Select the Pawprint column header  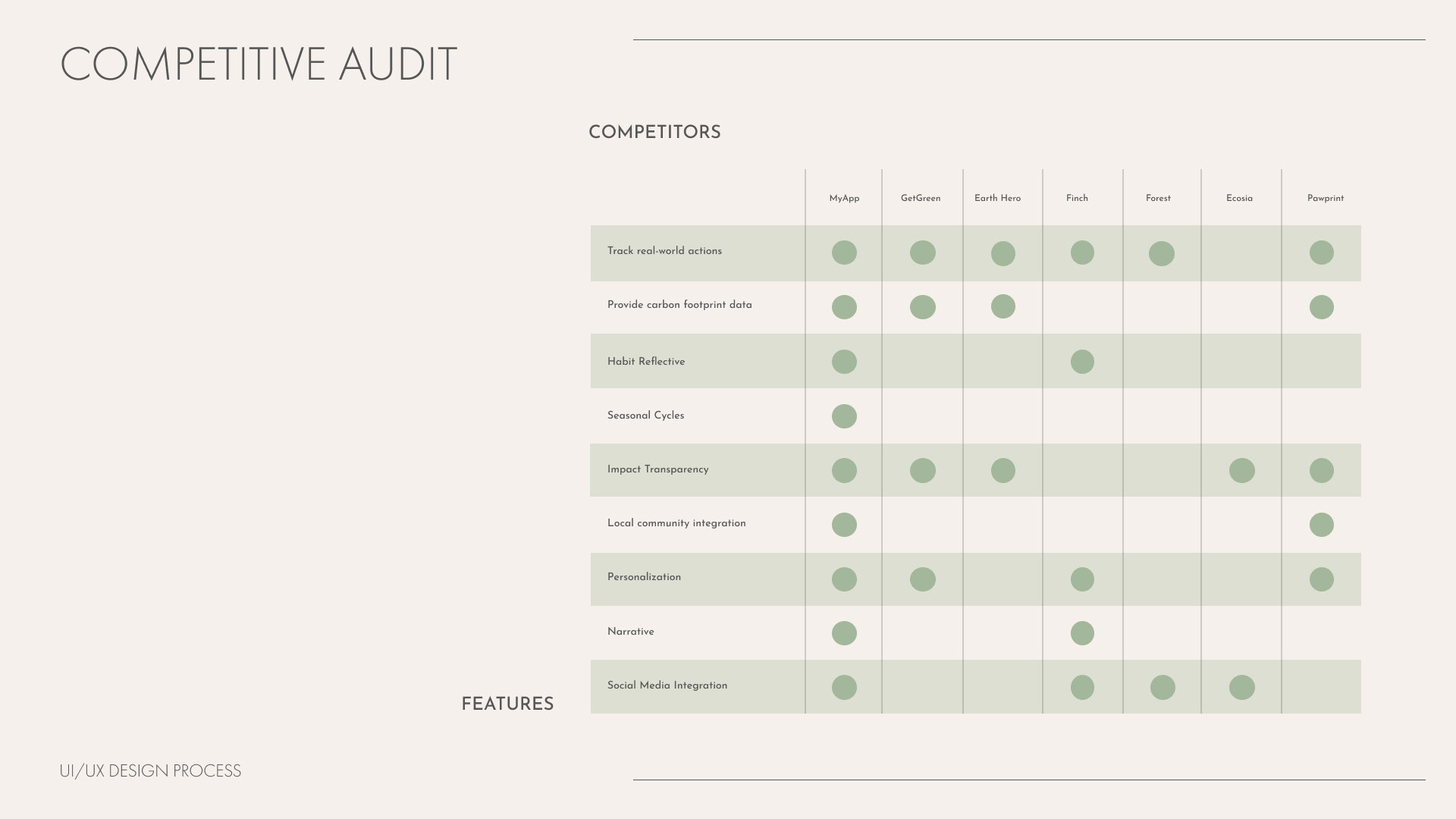[1325, 199]
